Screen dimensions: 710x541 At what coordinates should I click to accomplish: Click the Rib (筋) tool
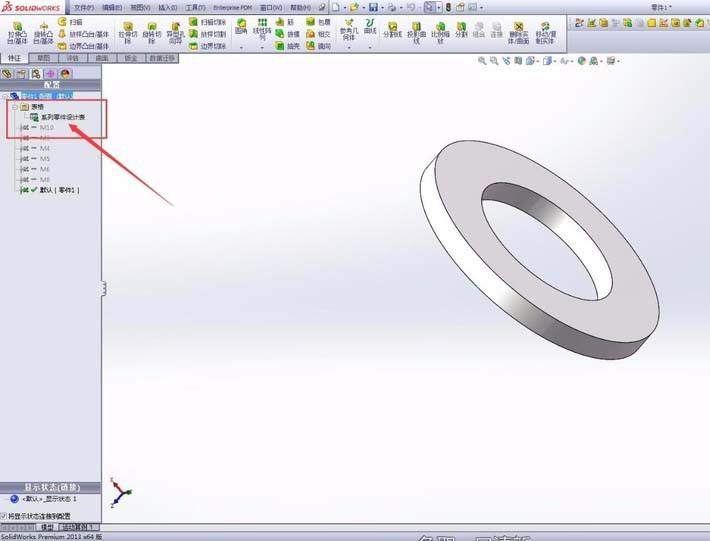pos(285,21)
